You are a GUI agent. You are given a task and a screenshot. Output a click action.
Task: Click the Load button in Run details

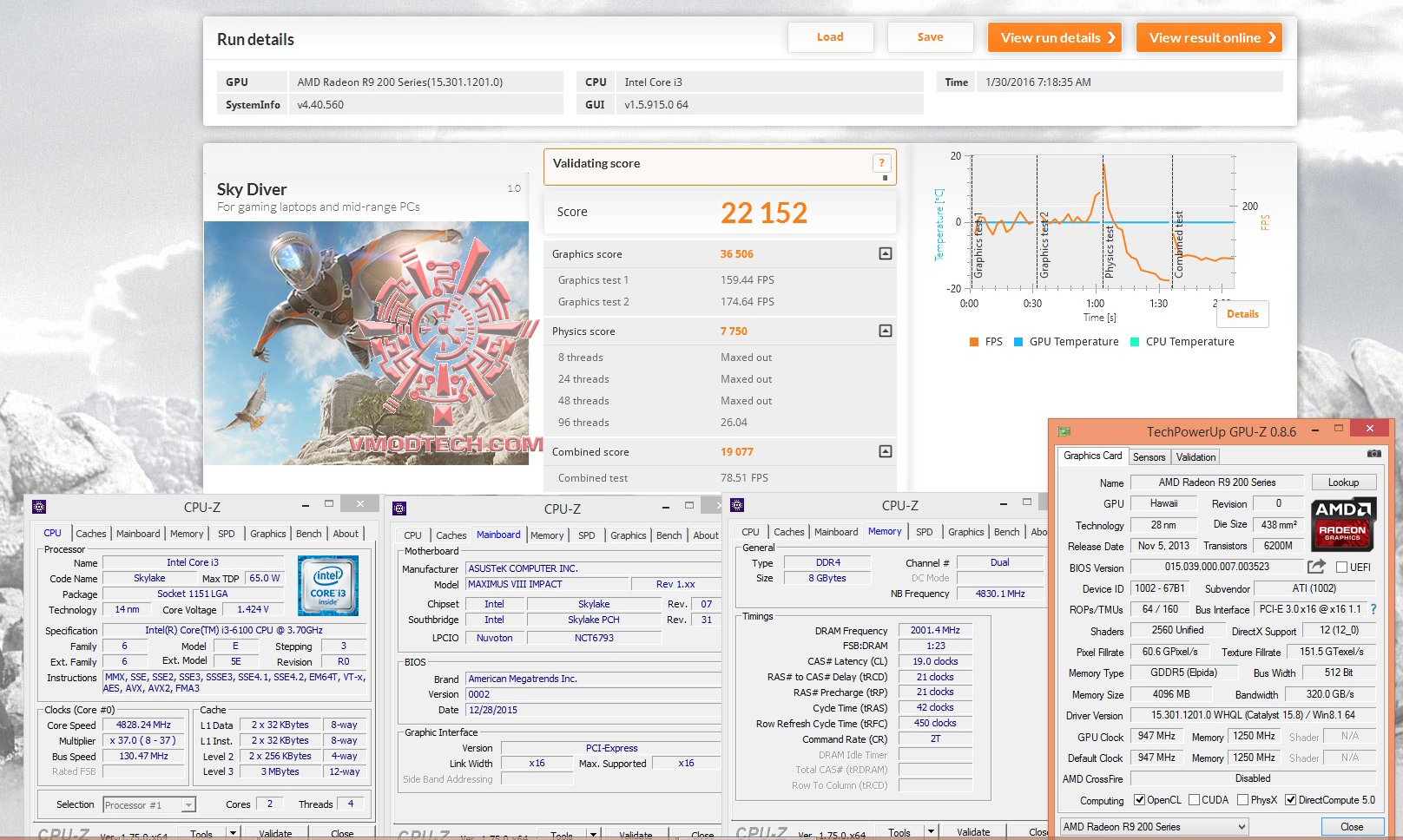[830, 37]
